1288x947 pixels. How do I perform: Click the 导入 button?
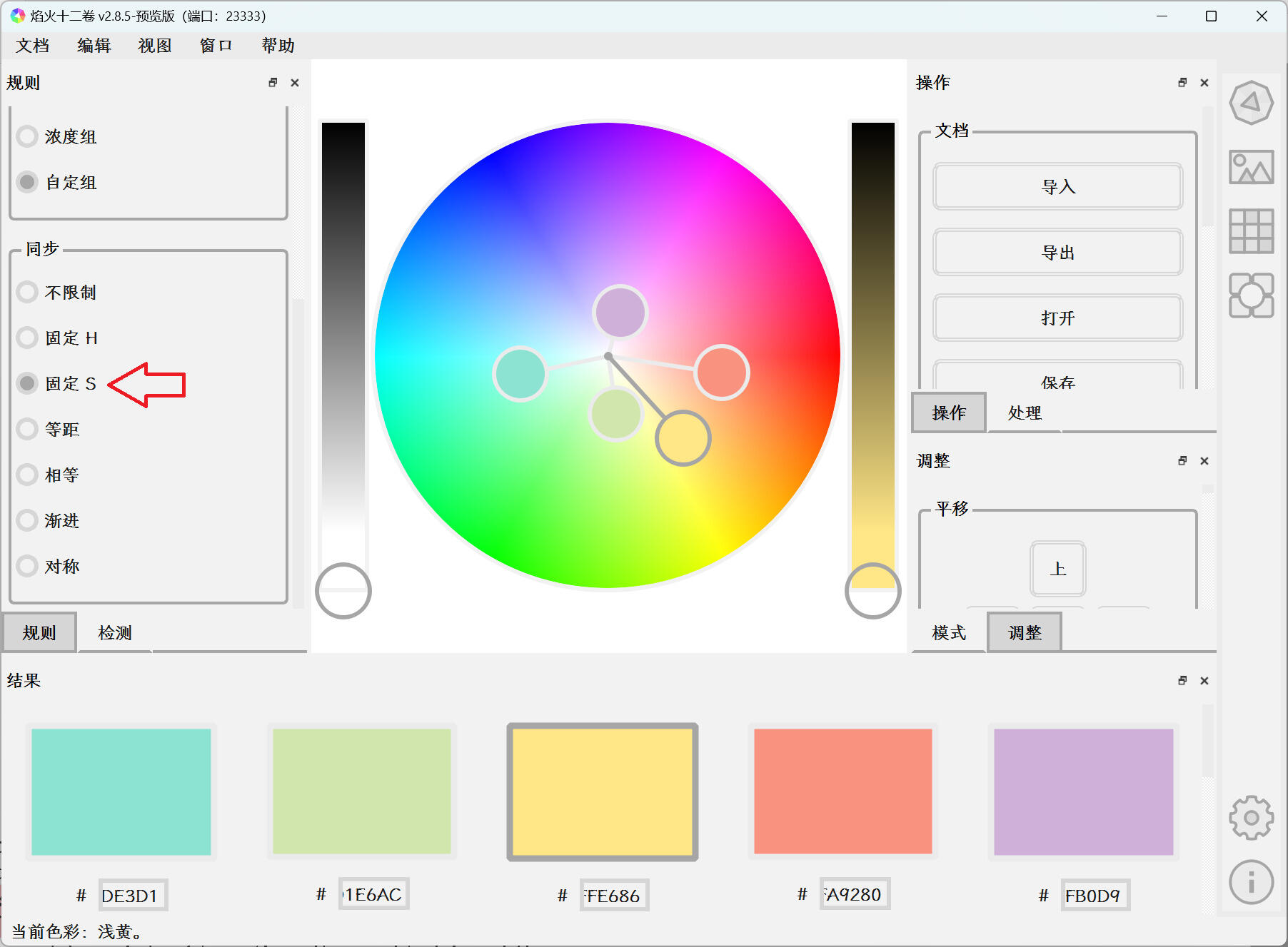point(1057,187)
